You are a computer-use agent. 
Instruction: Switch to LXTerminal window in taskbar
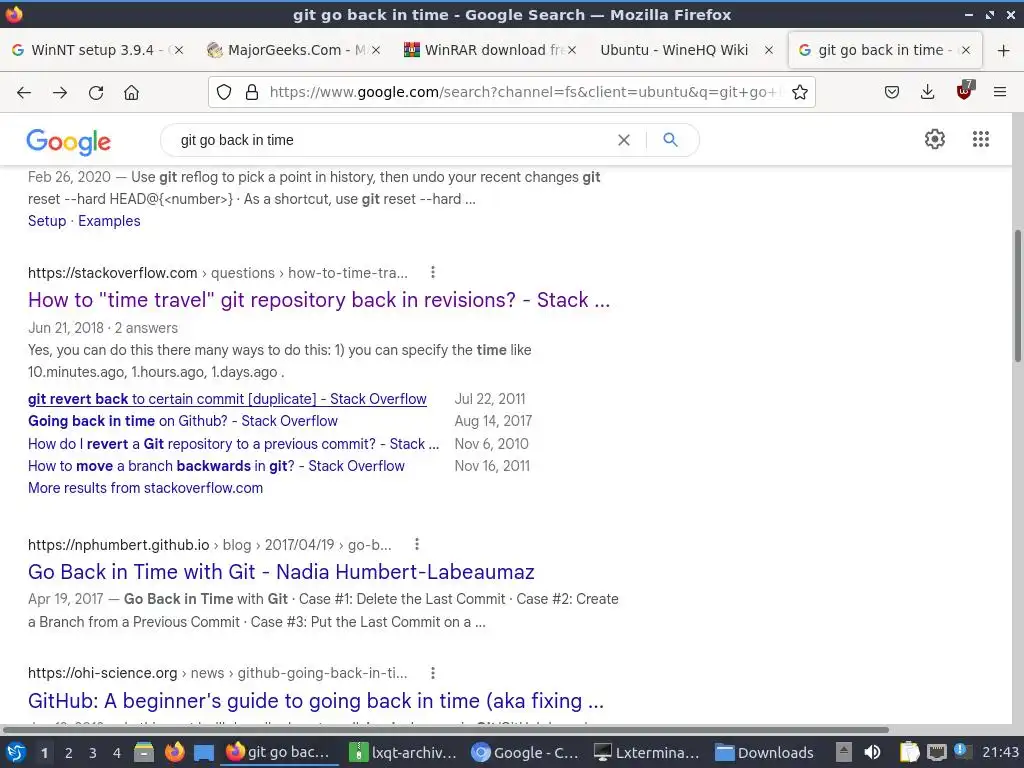pyautogui.click(x=647, y=752)
